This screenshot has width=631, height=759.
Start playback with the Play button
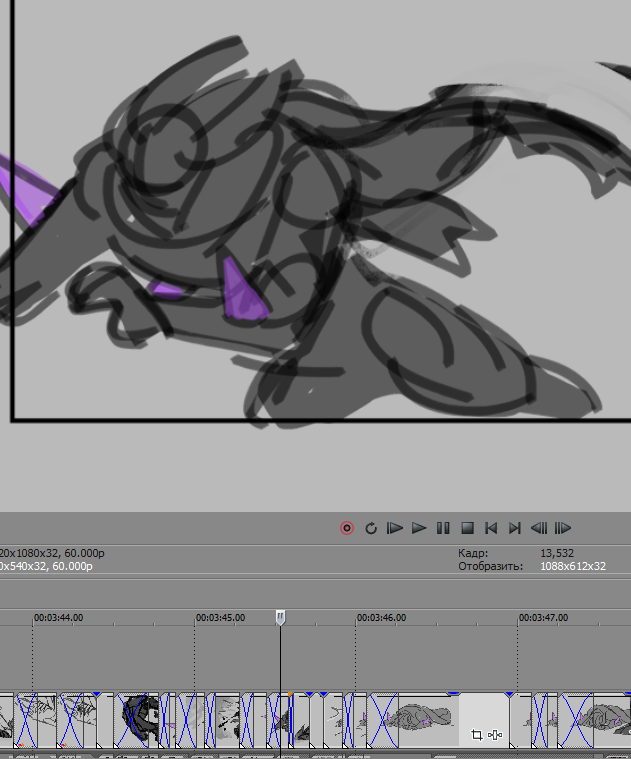coord(419,528)
